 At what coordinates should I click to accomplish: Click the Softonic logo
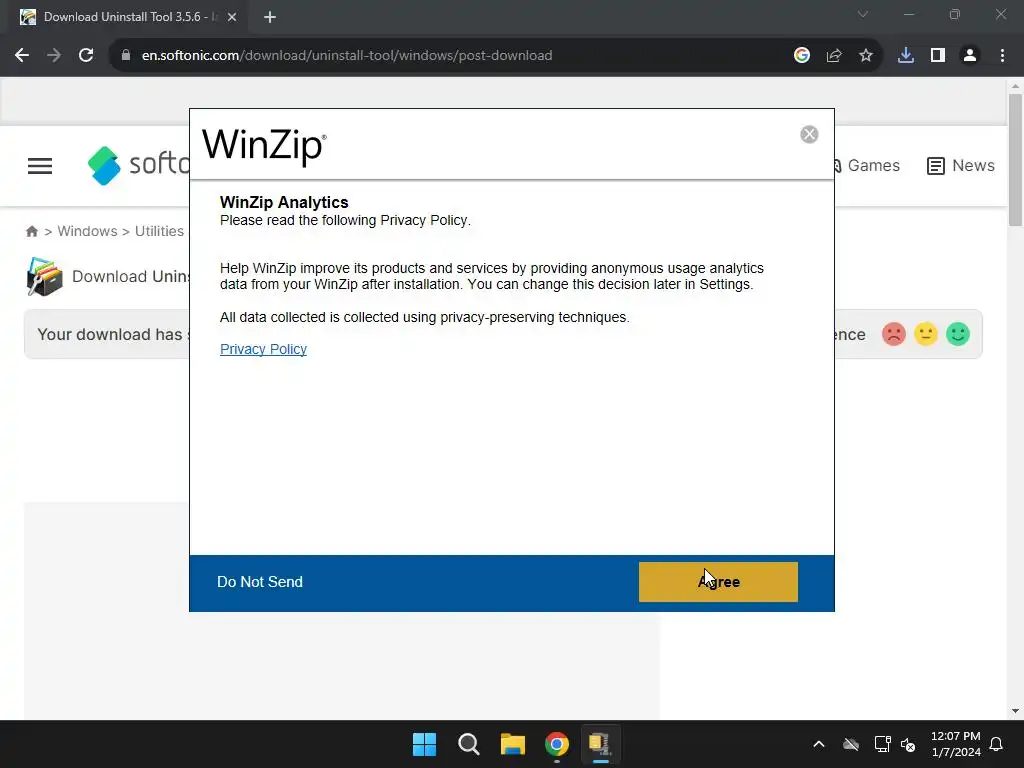[138, 166]
